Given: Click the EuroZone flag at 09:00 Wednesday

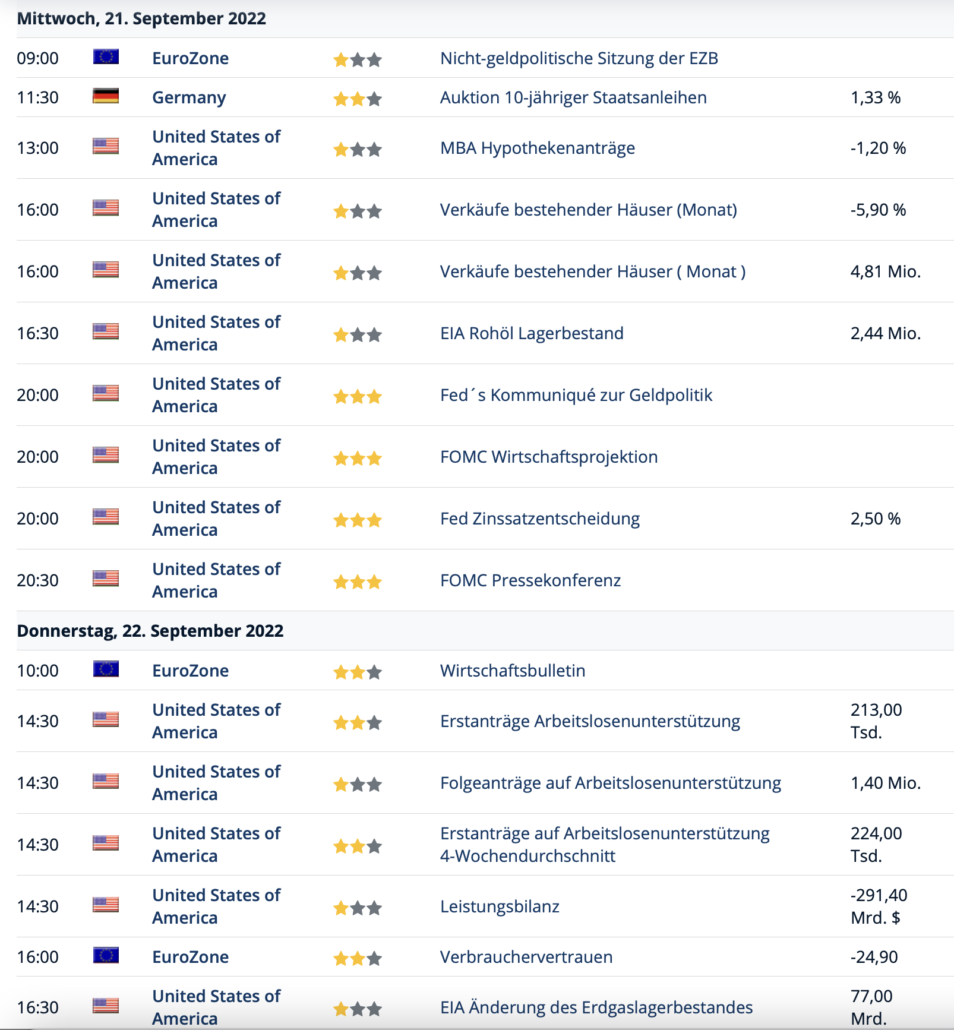Looking at the screenshot, I should point(105,57).
